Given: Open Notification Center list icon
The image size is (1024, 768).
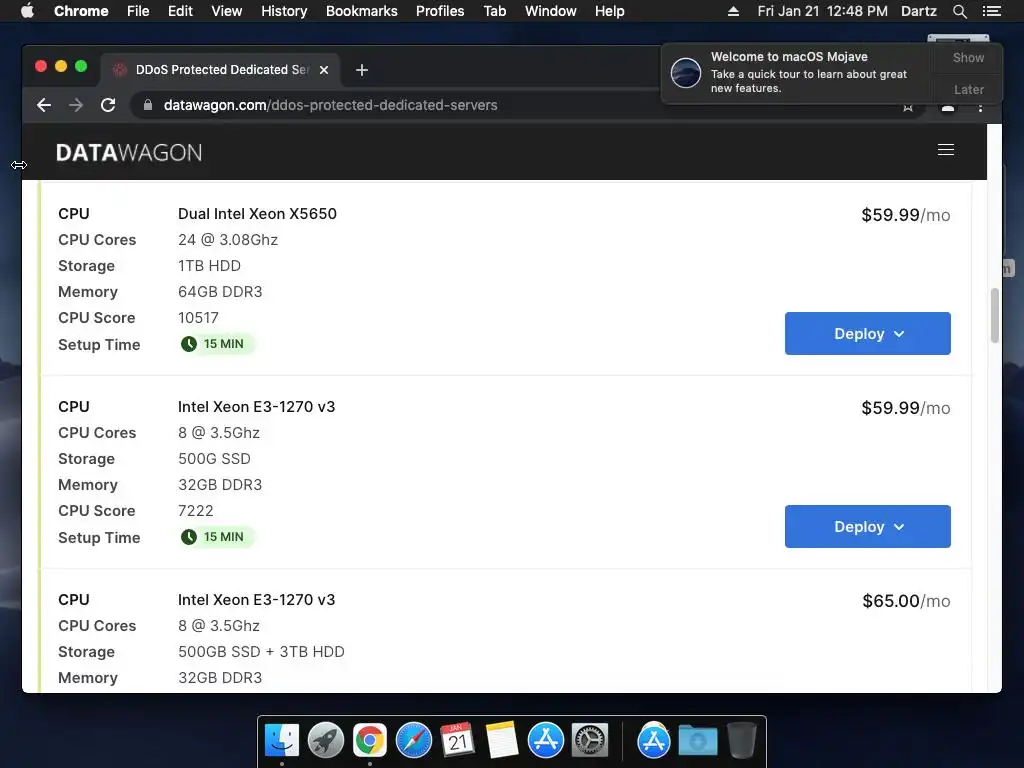Looking at the screenshot, I should pos(991,11).
